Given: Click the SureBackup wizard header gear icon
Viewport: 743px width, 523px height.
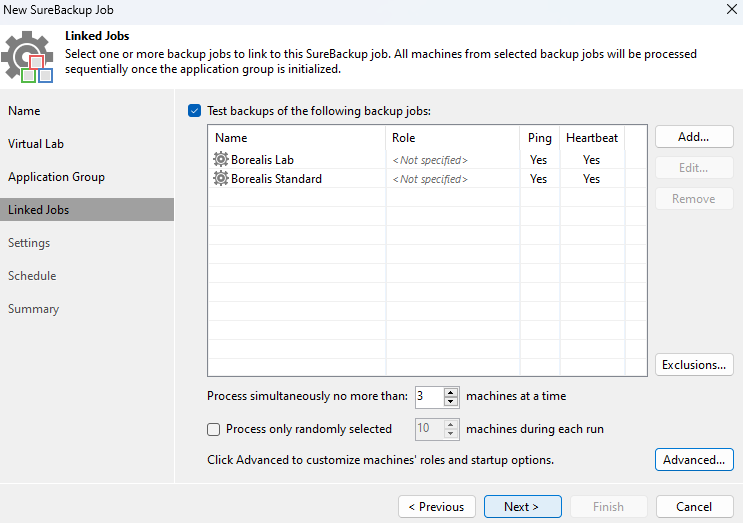Looking at the screenshot, I should click(27, 57).
